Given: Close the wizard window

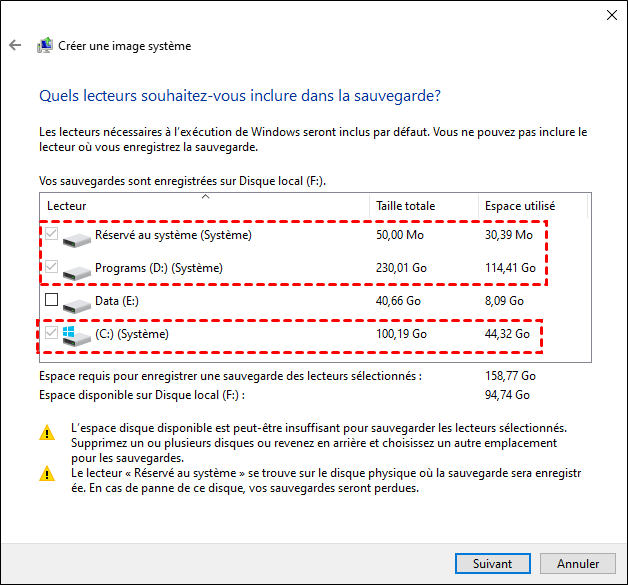Looking at the screenshot, I should 612,15.
